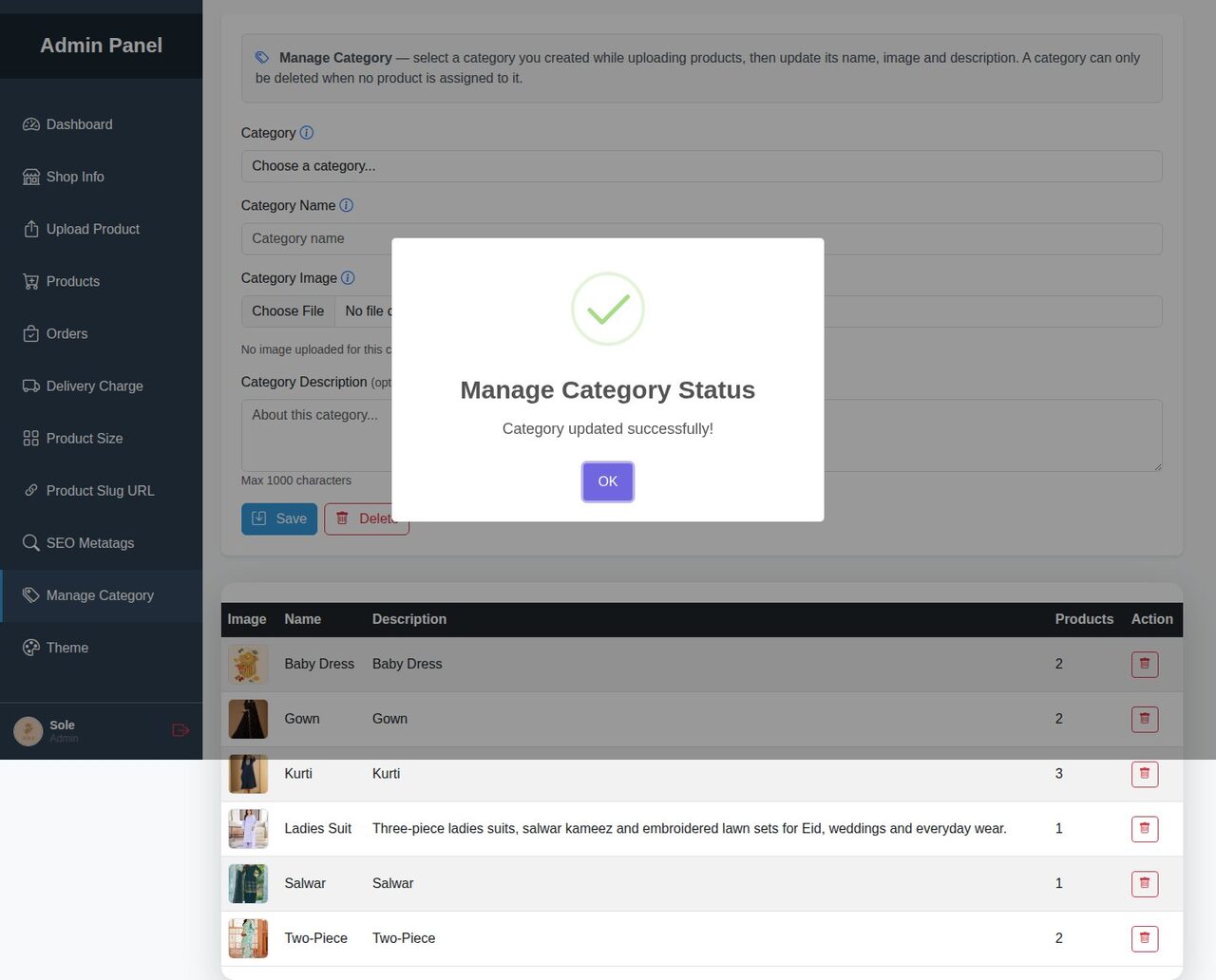Click the Name column header
The width and height of the screenshot is (1216, 980).
tap(303, 619)
